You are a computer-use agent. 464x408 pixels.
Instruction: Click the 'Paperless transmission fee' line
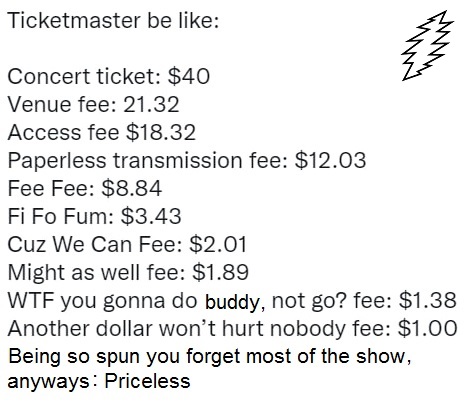187,161
